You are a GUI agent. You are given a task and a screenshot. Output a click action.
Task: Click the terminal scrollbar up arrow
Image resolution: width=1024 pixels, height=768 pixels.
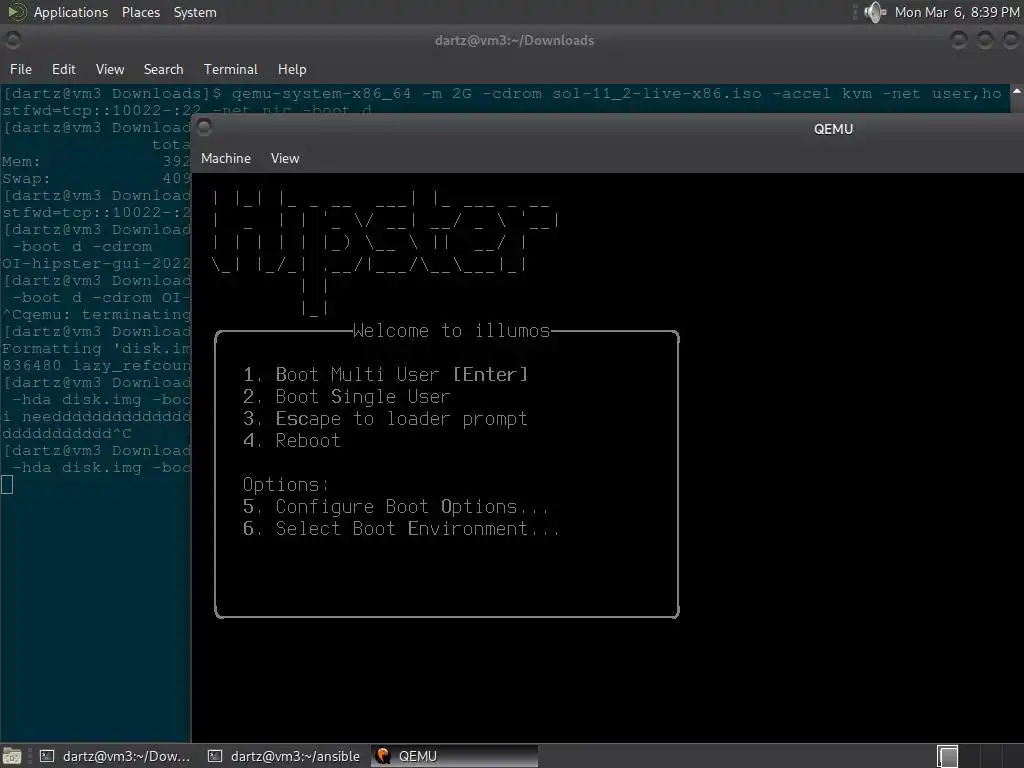coord(1017,92)
